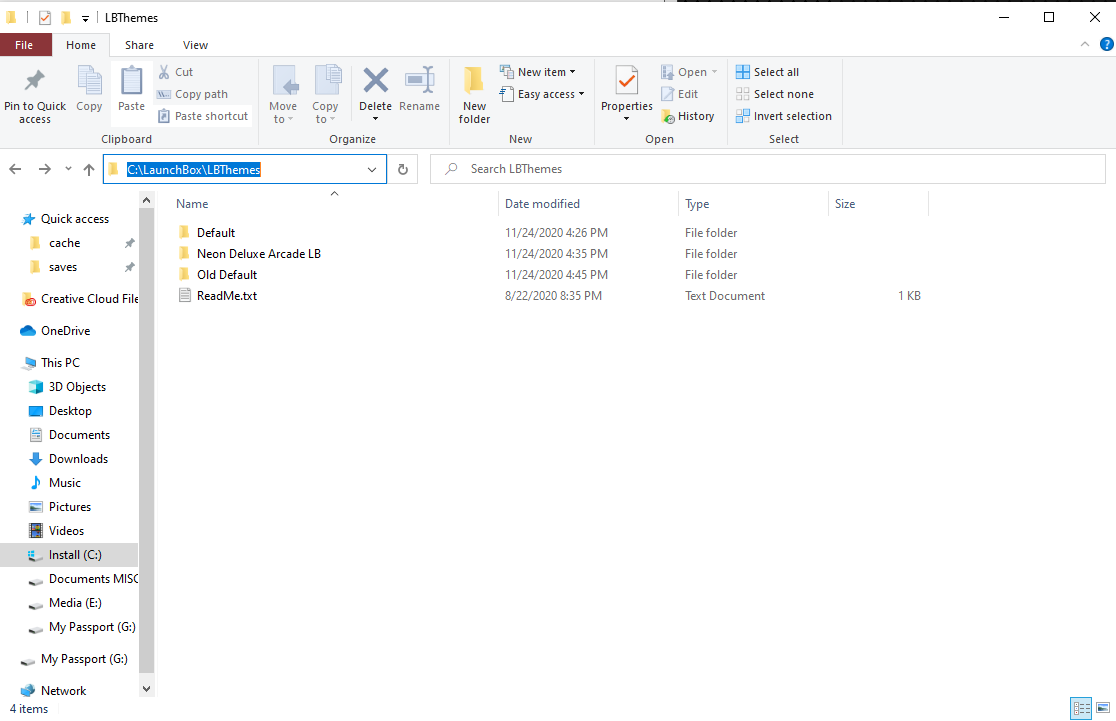The width and height of the screenshot is (1116, 721).
Task: Click the Search LBThemes box
Action: (767, 169)
